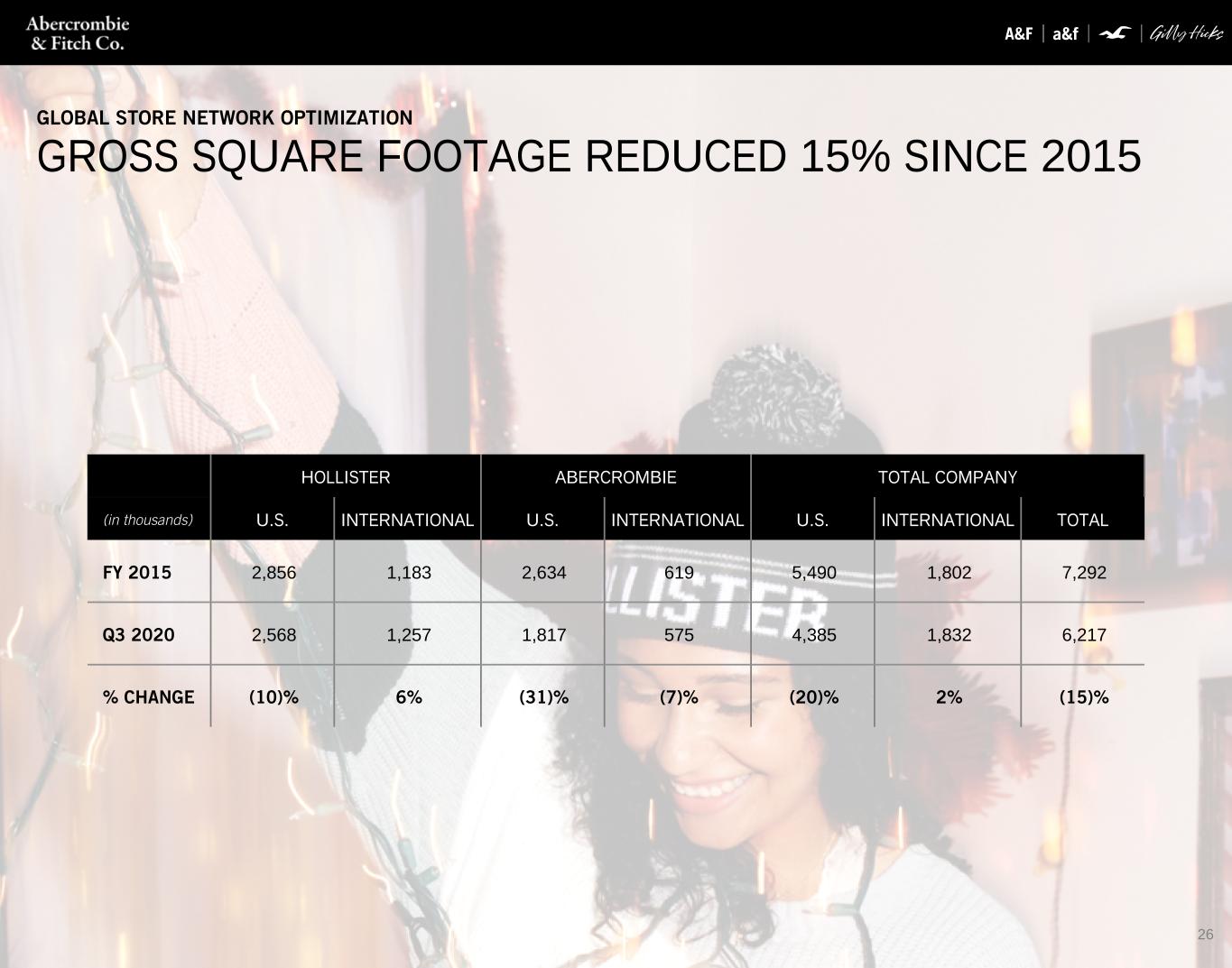The height and width of the screenshot is (968, 1232).
Task: Click the 5,490 cell value
Action: pyautogui.click(x=814, y=573)
